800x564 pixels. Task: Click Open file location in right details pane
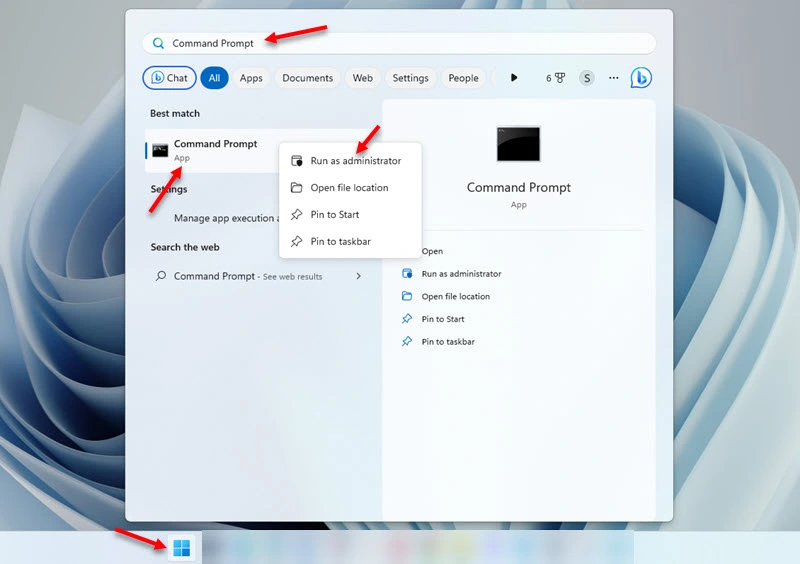(456, 296)
